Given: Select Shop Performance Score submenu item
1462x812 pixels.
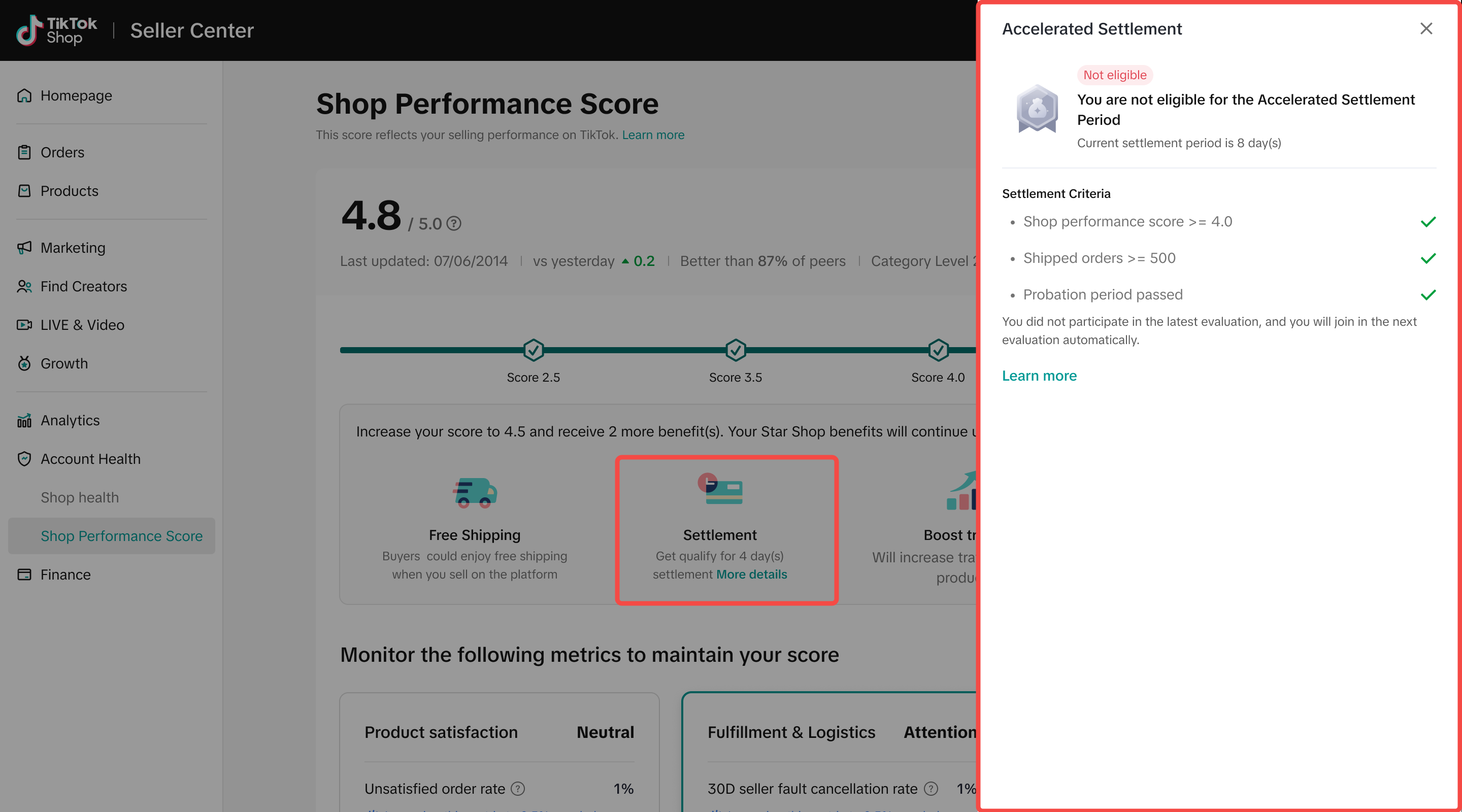Looking at the screenshot, I should tap(121, 535).
